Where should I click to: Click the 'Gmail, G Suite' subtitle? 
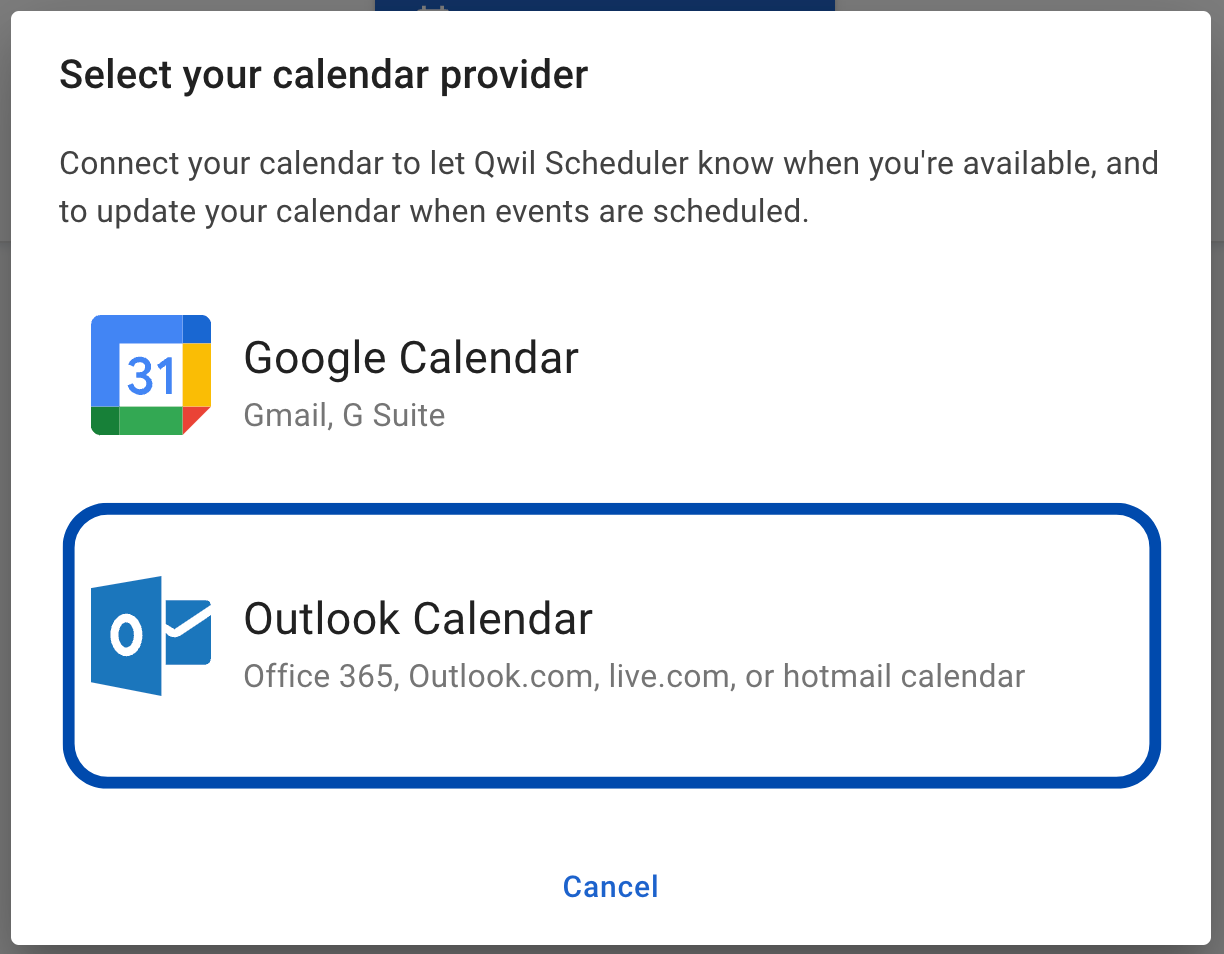[x=344, y=415]
